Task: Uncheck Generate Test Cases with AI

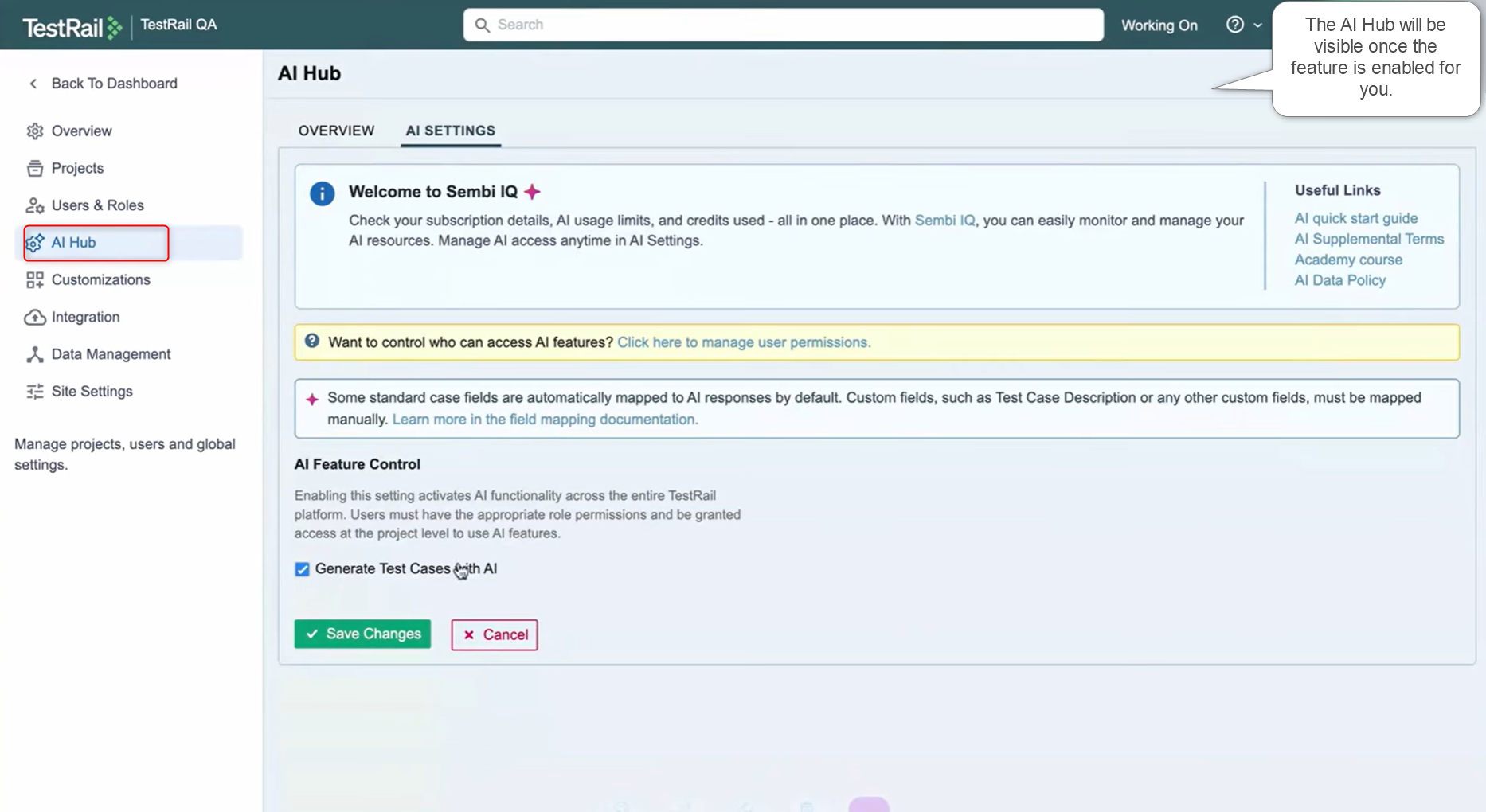Action: coord(302,569)
